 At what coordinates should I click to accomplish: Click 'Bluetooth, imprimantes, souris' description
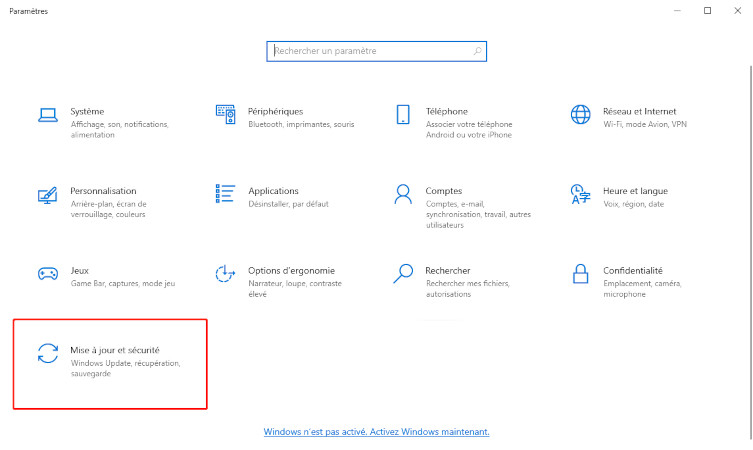click(301, 124)
